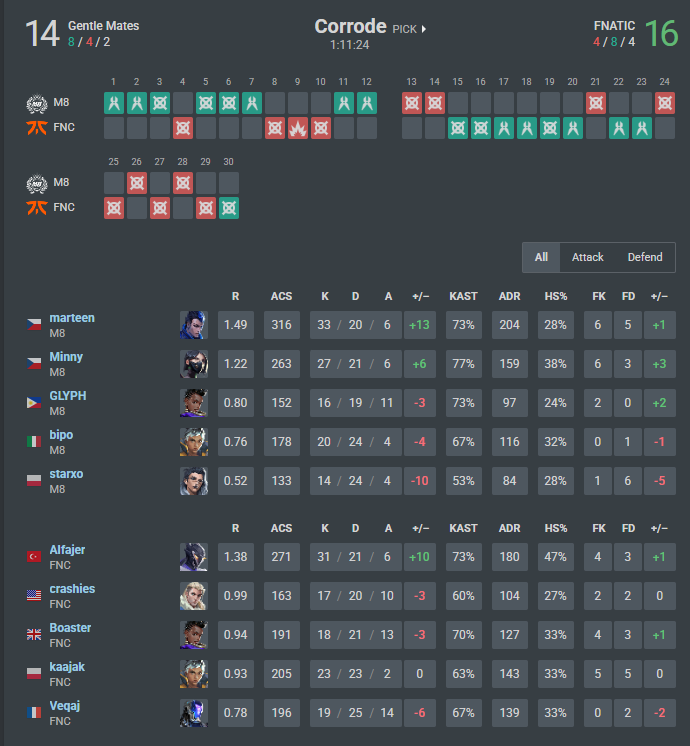Click M8 round 3 elimination icon
690x746 pixels.
[160, 103]
